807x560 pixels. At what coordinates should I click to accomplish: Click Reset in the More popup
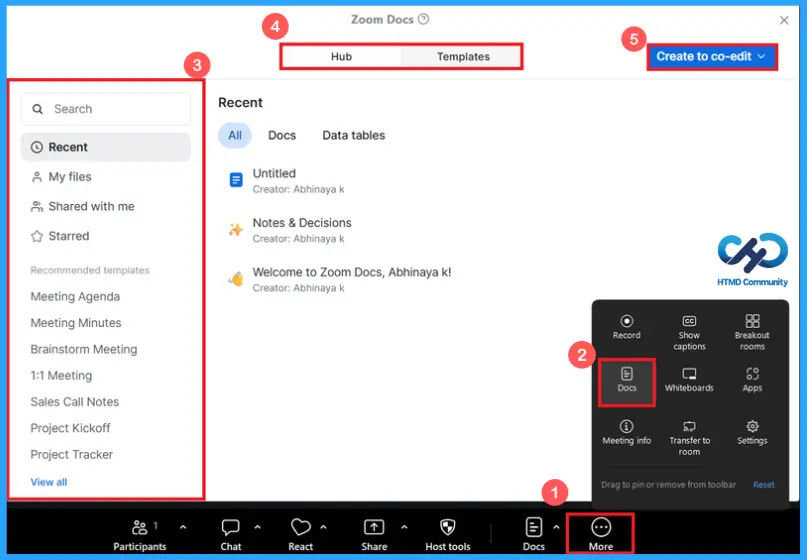click(x=763, y=485)
